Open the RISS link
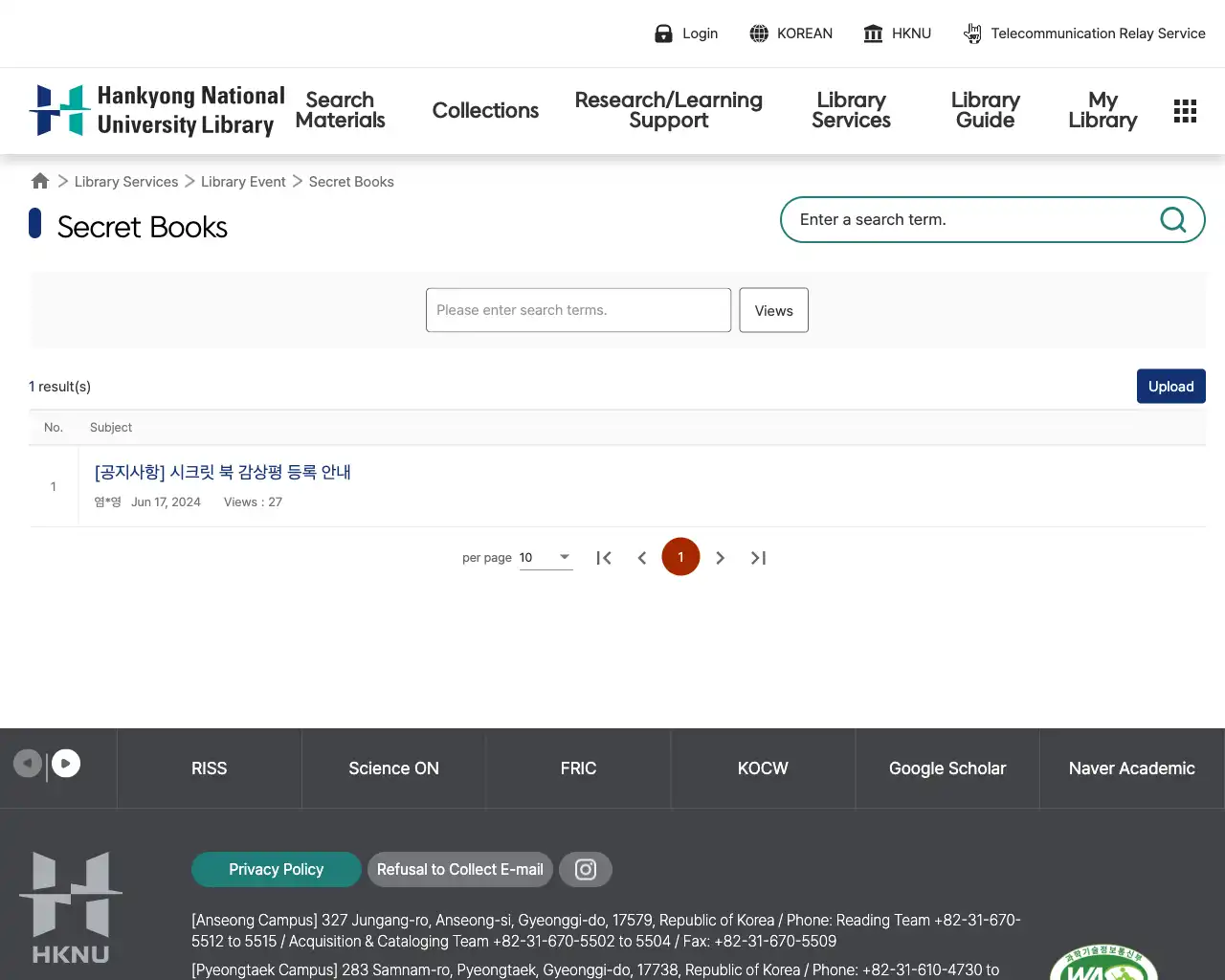1225x980 pixels. point(209,768)
